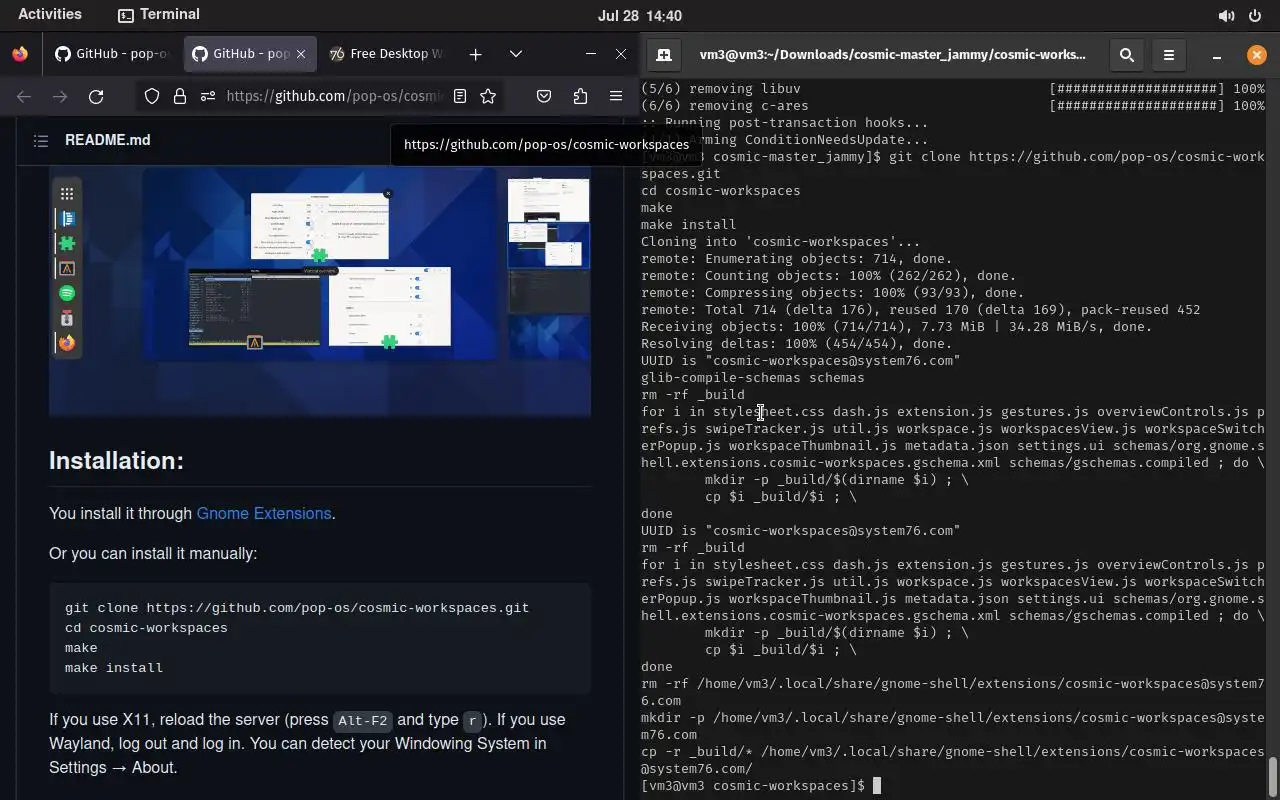Expand the list of all tabs
Viewport: 1280px width, 800px height.
point(516,54)
